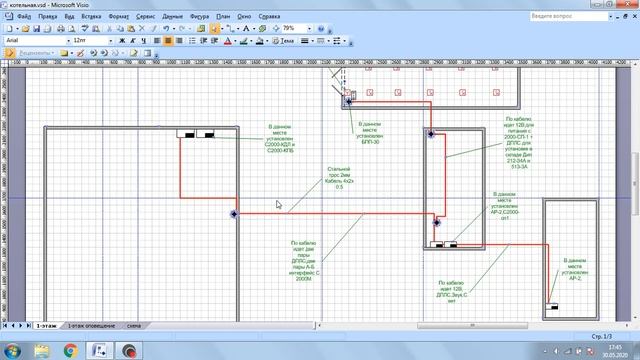Open the Вид menu
Screen dimensions: 640x360
point(69,16)
